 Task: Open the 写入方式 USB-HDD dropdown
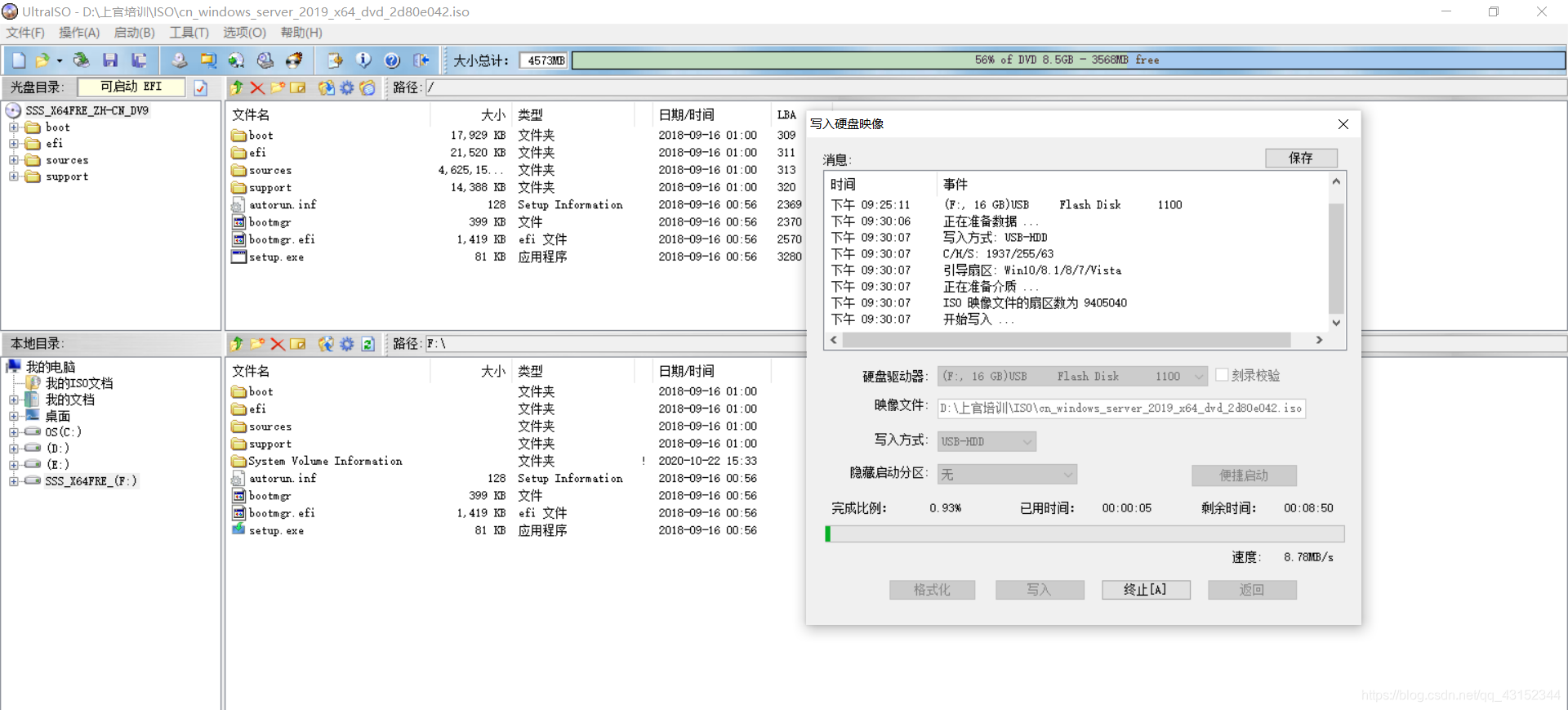(1027, 442)
